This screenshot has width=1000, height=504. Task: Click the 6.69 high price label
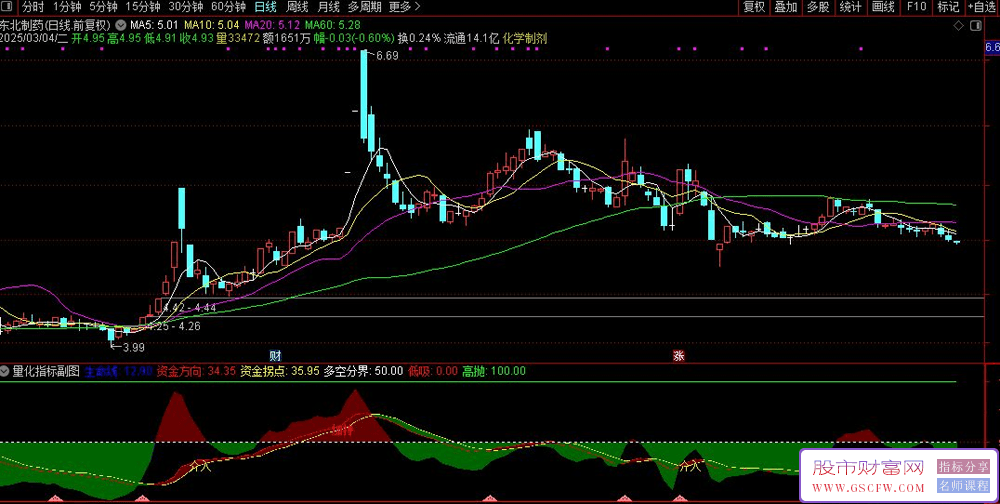click(x=387, y=56)
